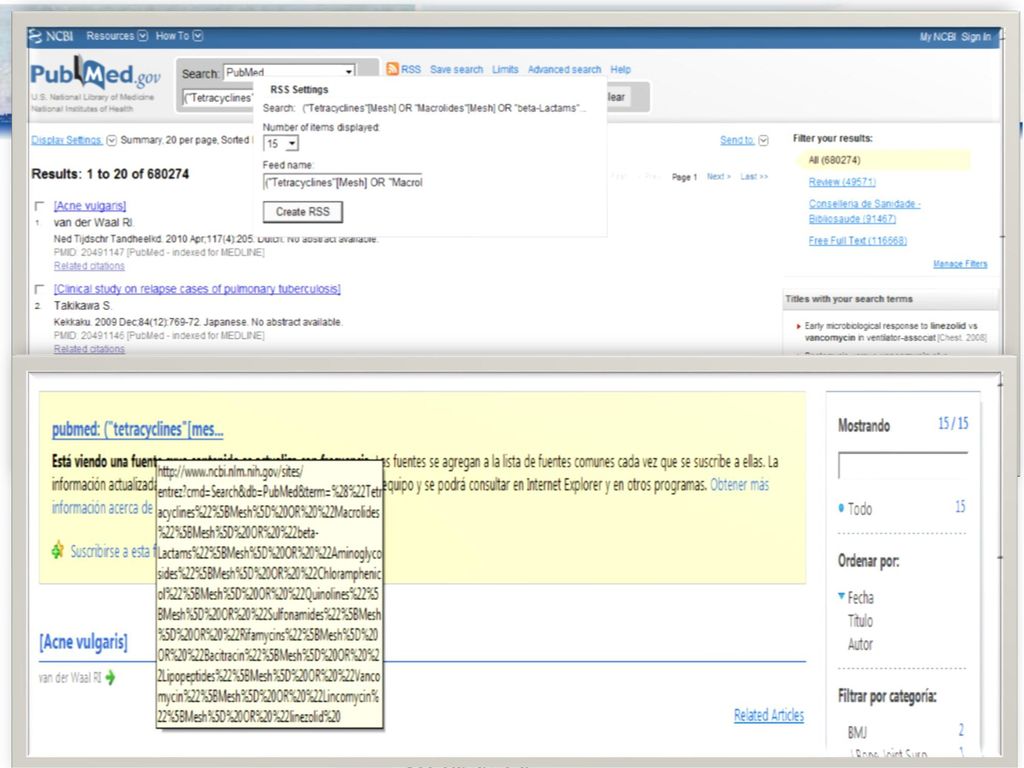Tick the pulmonary tuberculosis result checkbox
The width and height of the screenshot is (1024, 768).
coord(39,289)
